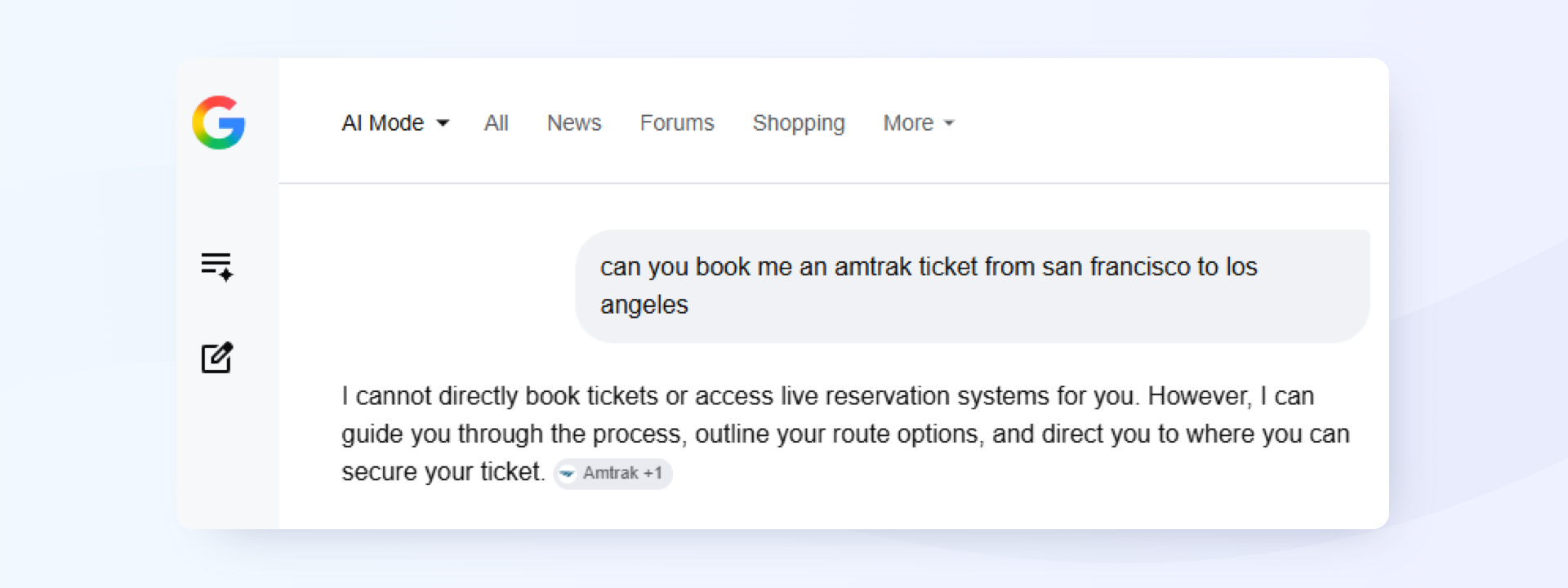The width and height of the screenshot is (1568, 588).
Task: Expand the More dropdown arrow
Action: (x=949, y=123)
